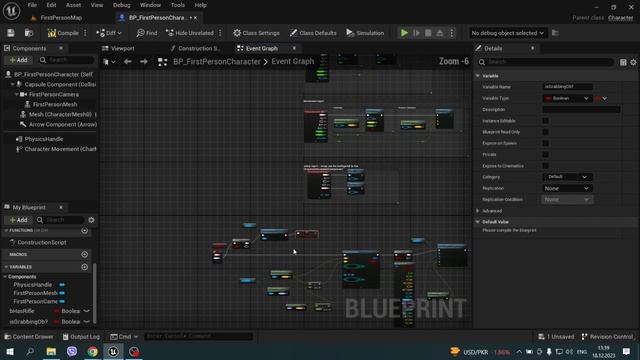This screenshot has height=360, width=640.
Task: Compile the blueprint
Action: tap(63, 33)
